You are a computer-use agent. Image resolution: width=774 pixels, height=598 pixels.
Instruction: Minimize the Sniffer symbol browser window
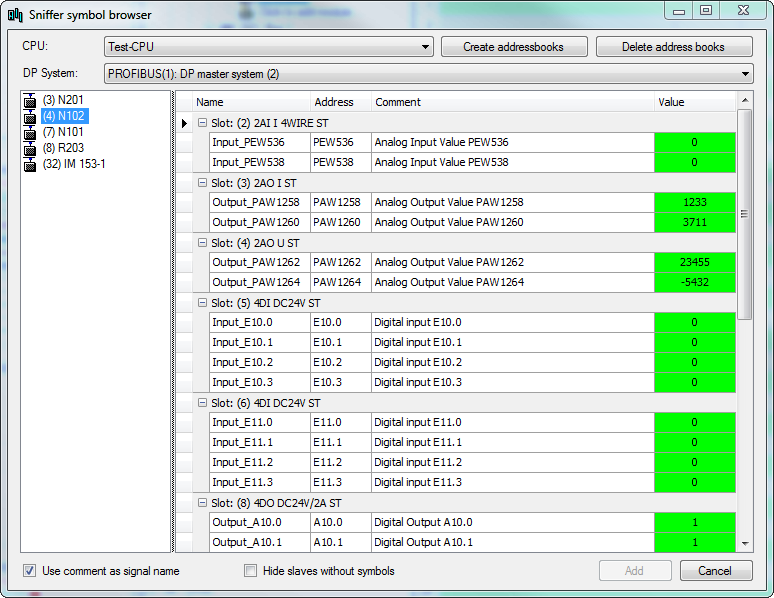click(x=679, y=10)
